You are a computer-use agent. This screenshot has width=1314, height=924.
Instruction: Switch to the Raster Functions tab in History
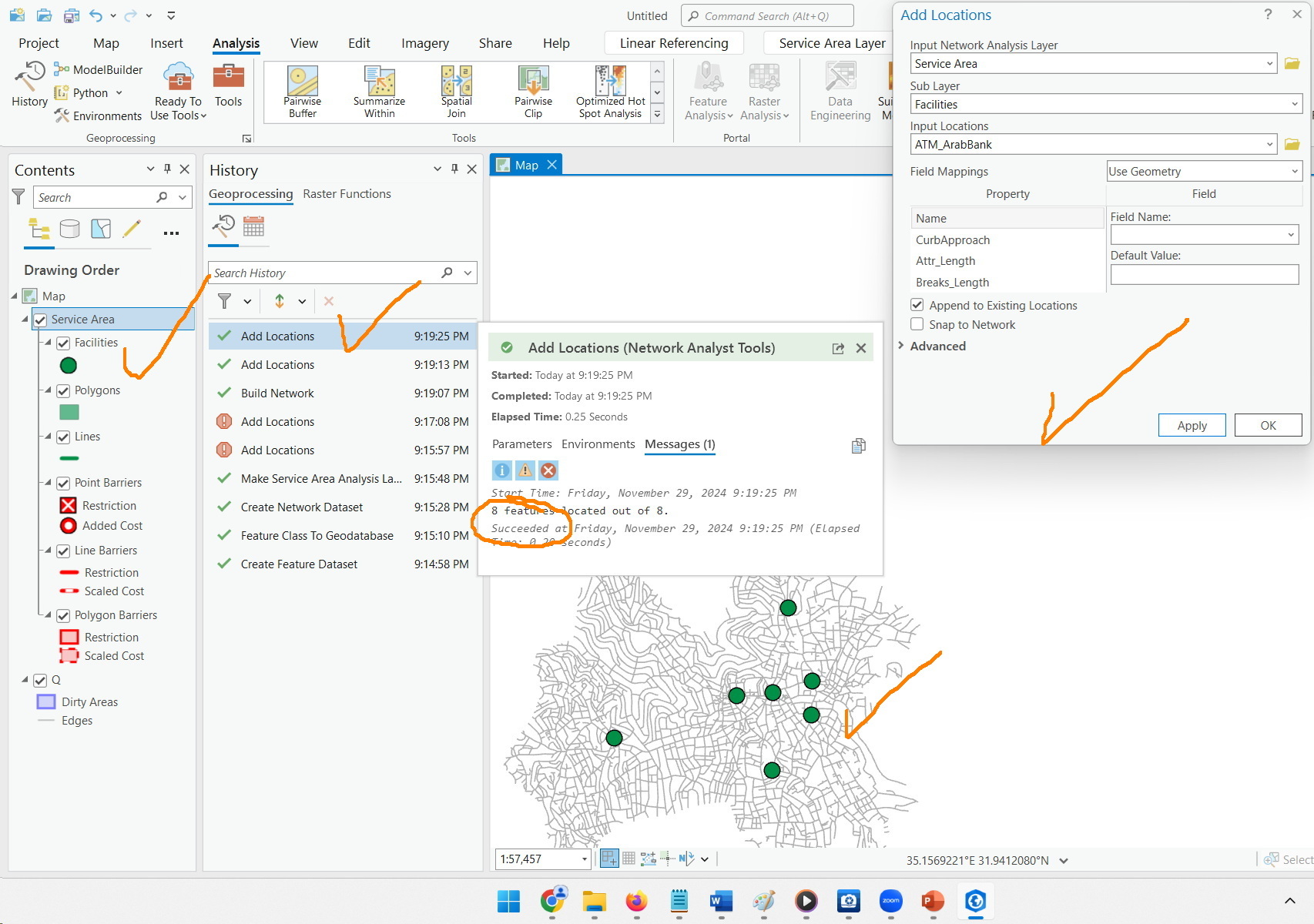[x=347, y=194]
